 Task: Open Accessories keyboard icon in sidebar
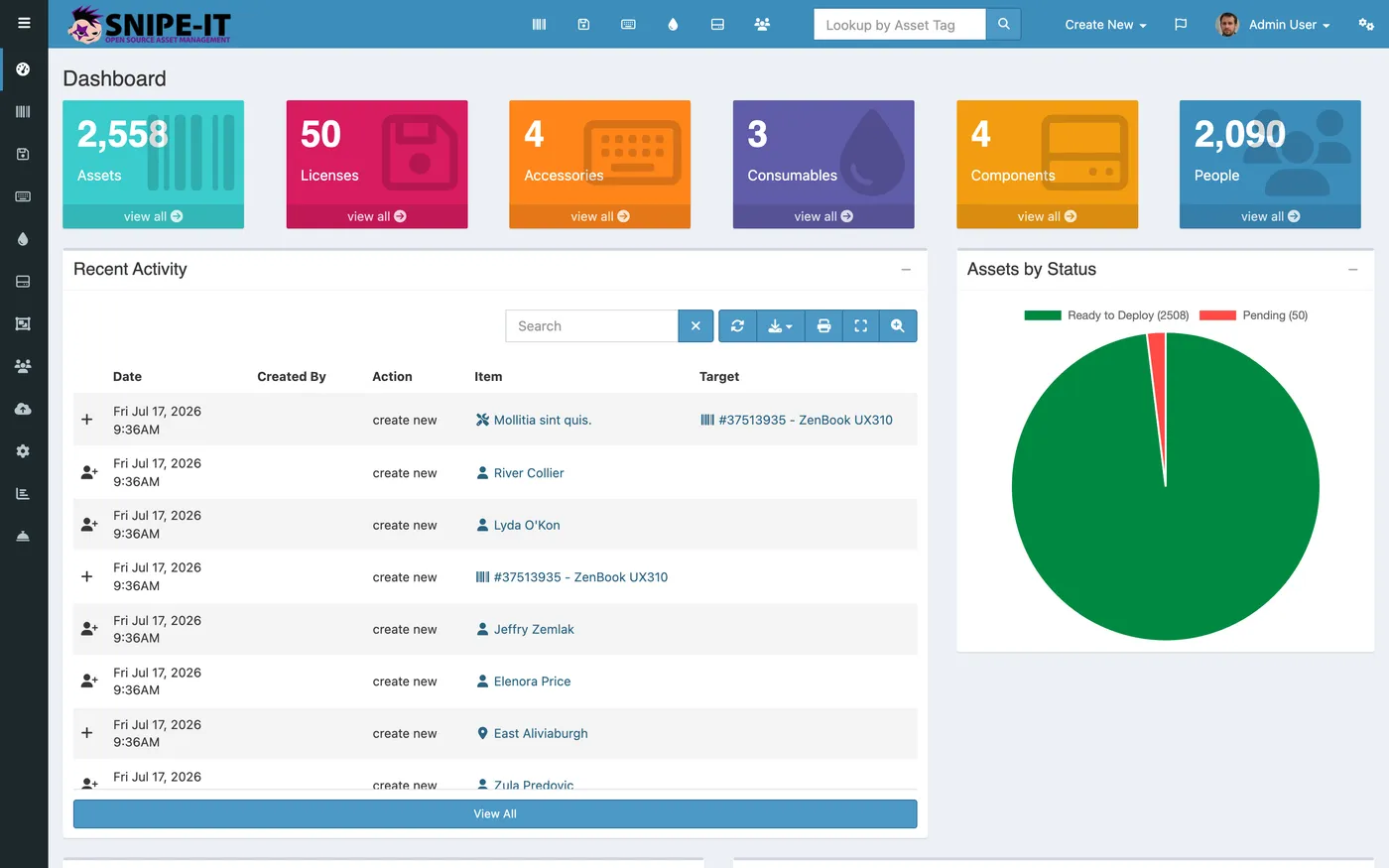point(23,196)
